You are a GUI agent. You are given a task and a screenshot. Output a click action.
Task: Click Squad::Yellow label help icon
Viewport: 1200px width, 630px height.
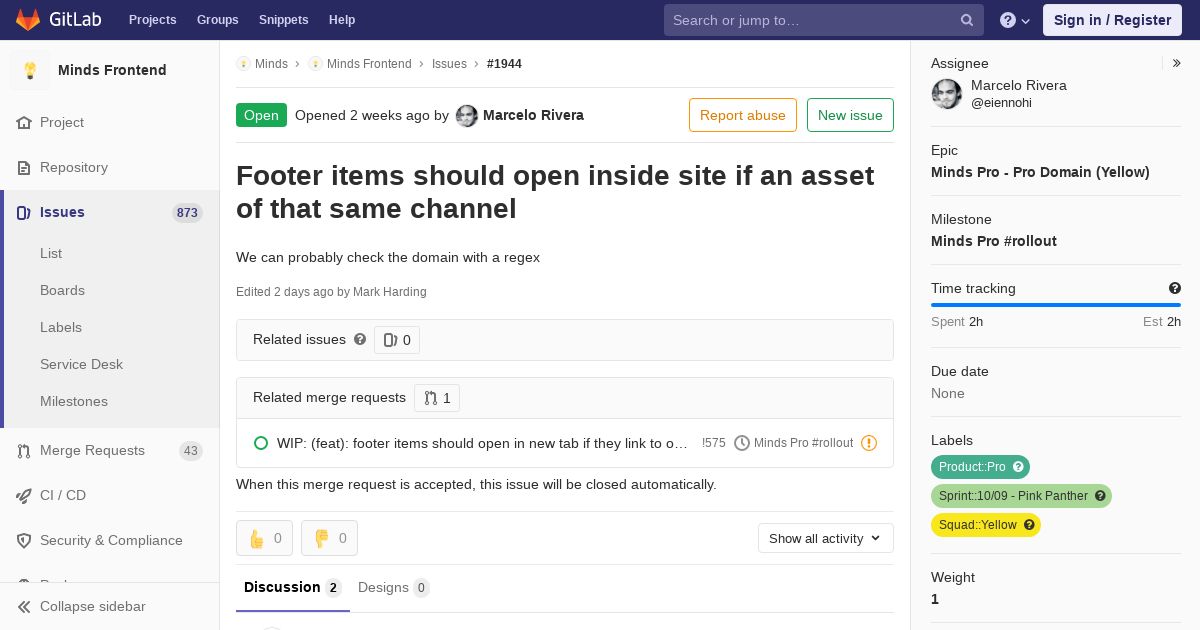click(1029, 525)
